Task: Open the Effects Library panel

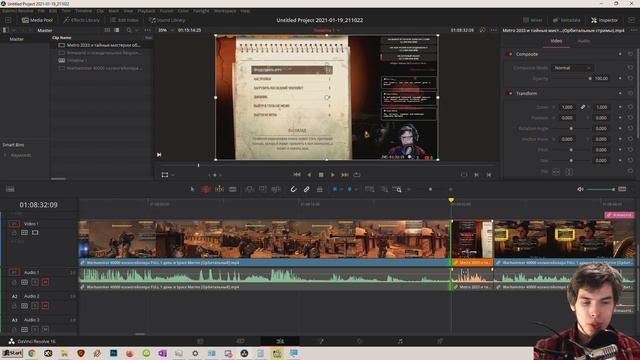Action: (x=82, y=20)
